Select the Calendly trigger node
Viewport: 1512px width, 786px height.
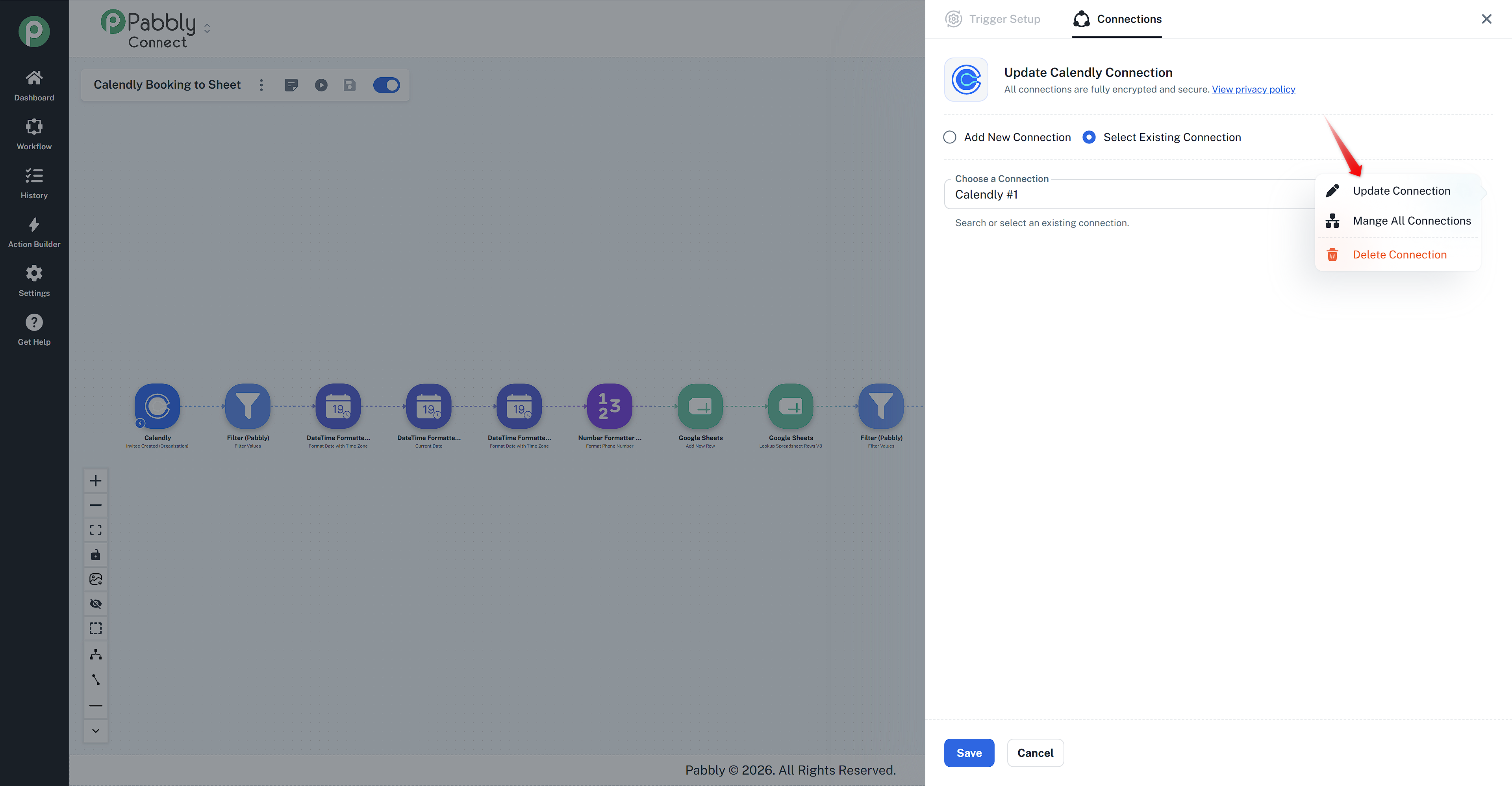(157, 406)
